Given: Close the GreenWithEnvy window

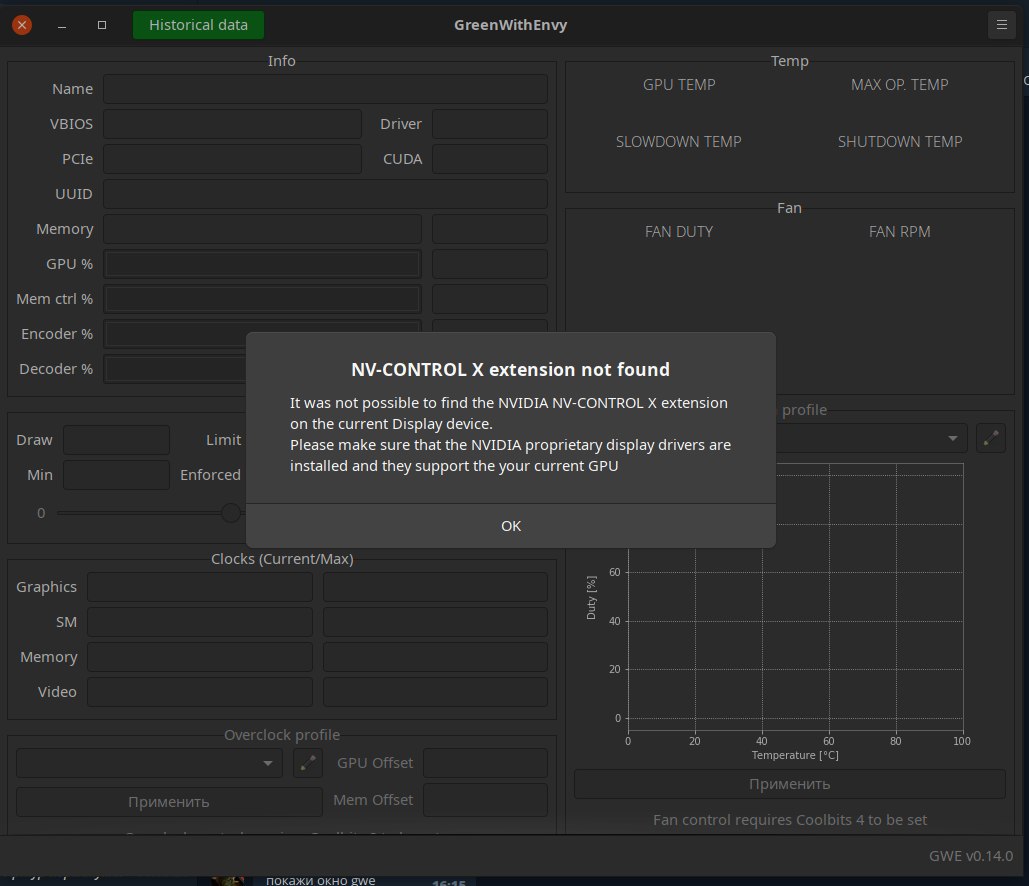Looking at the screenshot, I should click(22, 25).
